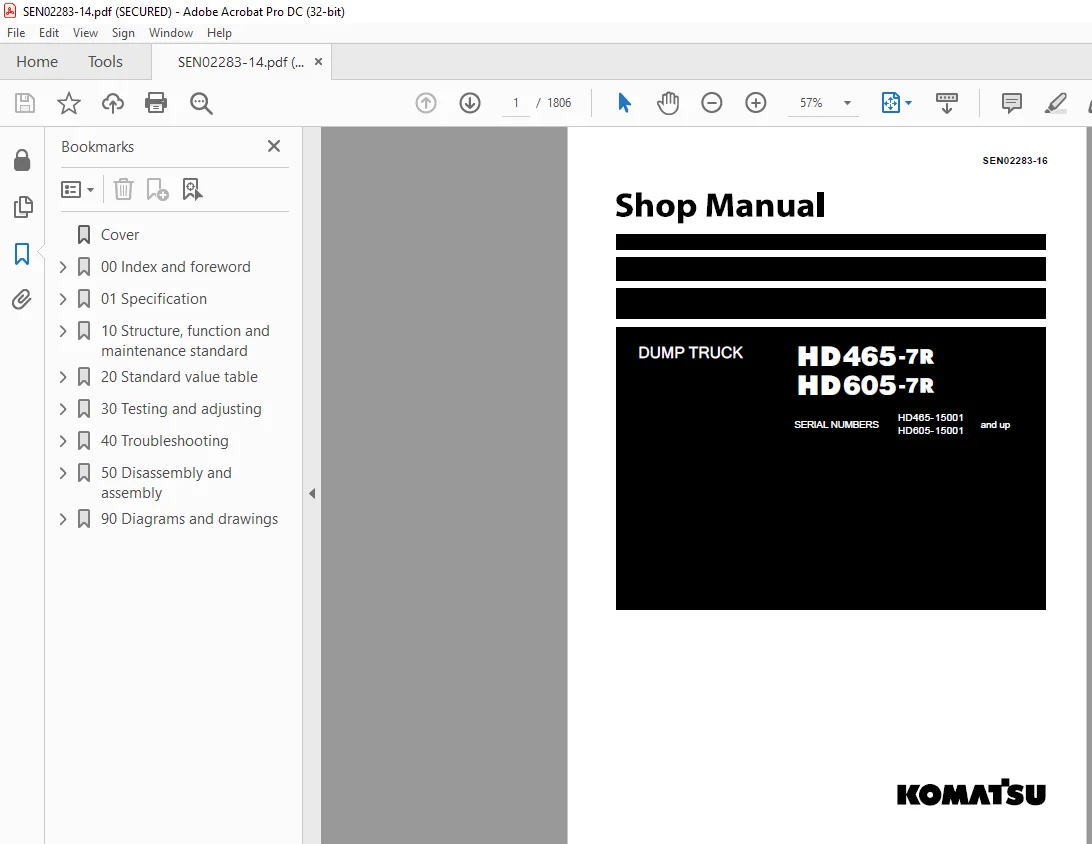Open the attachments paperclip panel
The height and width of the screenshot is (844, 1092).
point(22,299)
